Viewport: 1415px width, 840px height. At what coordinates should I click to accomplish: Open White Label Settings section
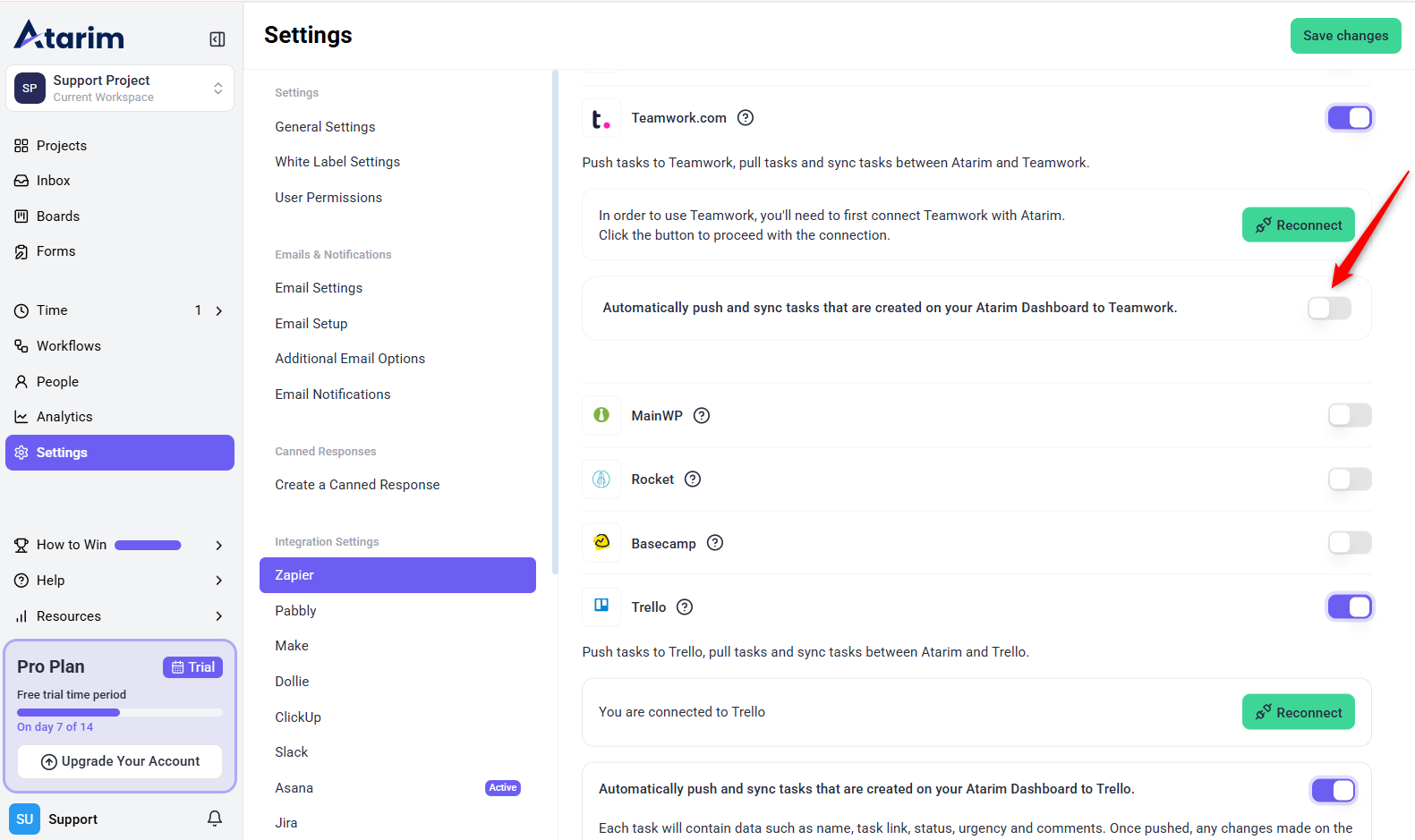pos(337,162)
